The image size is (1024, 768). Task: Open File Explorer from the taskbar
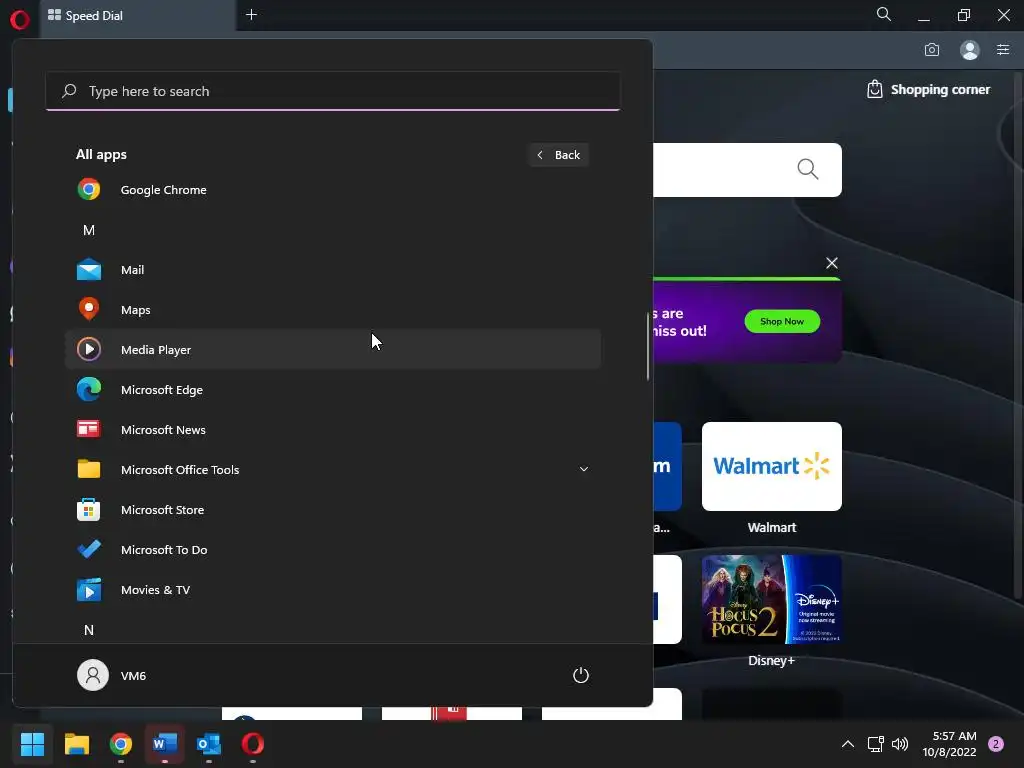click(76, 744)
